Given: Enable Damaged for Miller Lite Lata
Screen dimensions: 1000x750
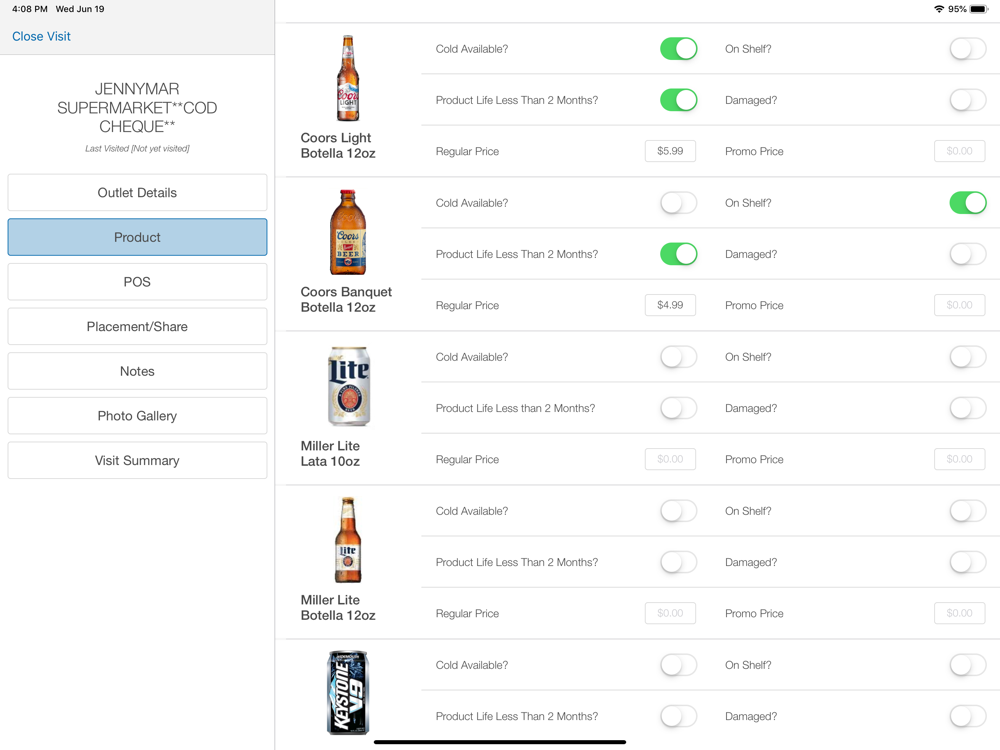Looking at the screenshot, I should [967, 408].
